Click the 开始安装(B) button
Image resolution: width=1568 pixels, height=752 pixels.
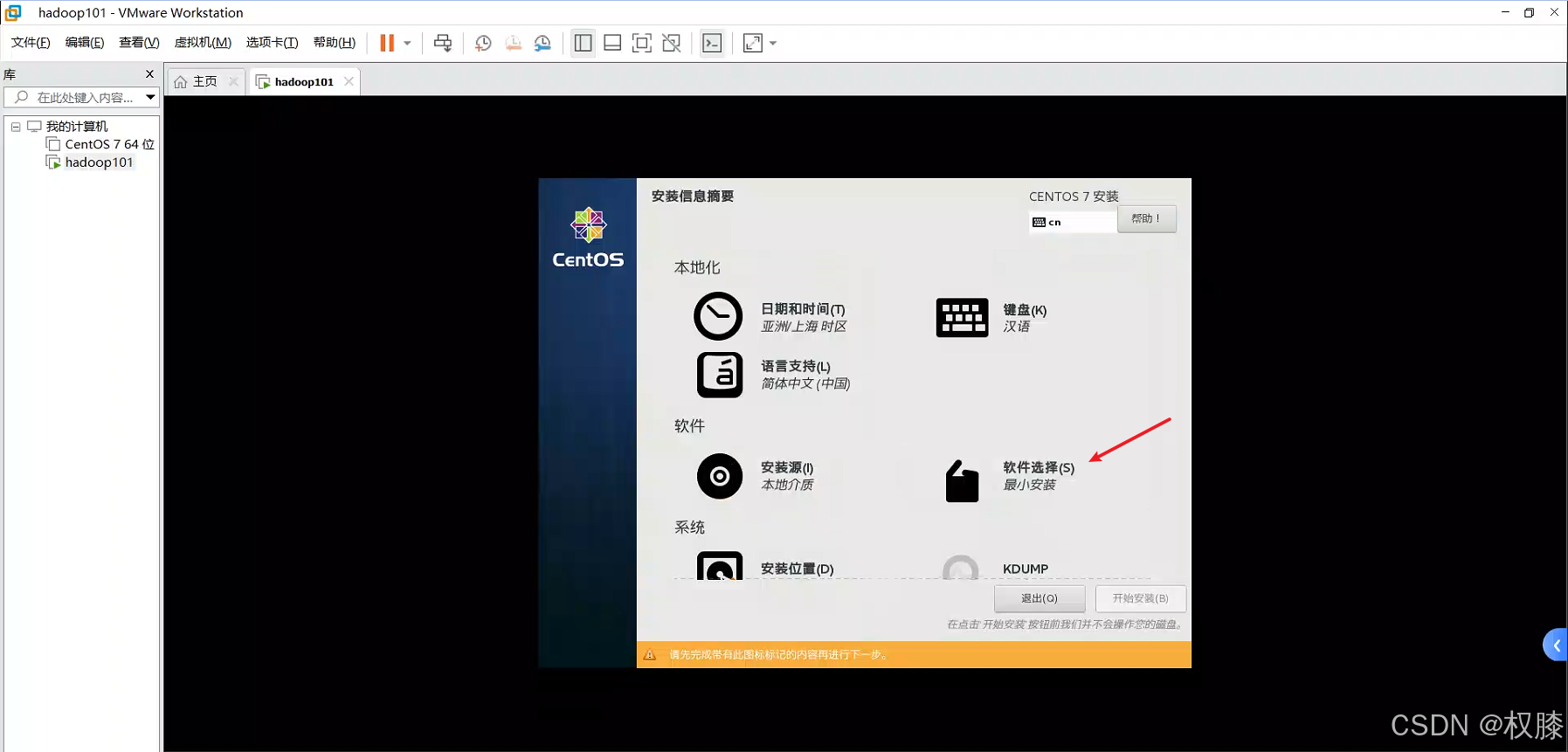(x=1140, y=598)
